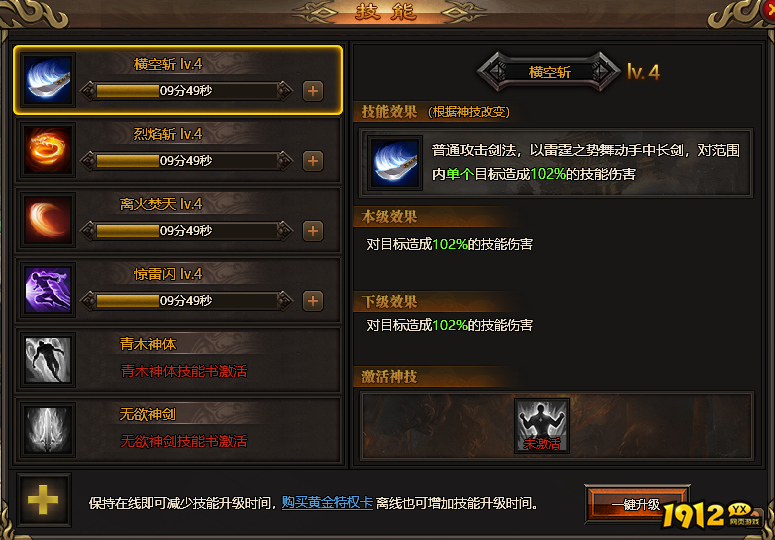Open the 购买黄金特权卡 link
This screenshot has height=540, width=775.
pyautogui.click(x=327, y=503)
